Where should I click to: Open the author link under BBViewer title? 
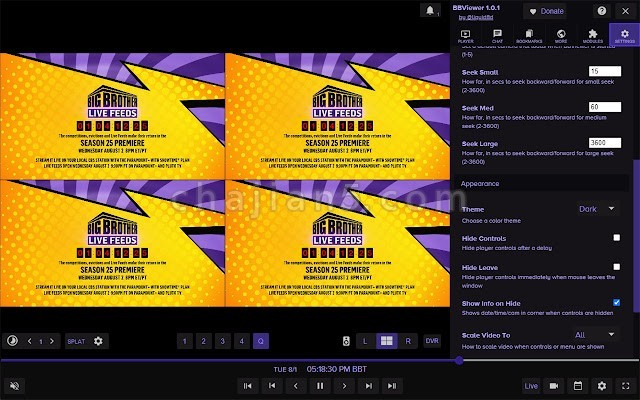click(476, 18)
